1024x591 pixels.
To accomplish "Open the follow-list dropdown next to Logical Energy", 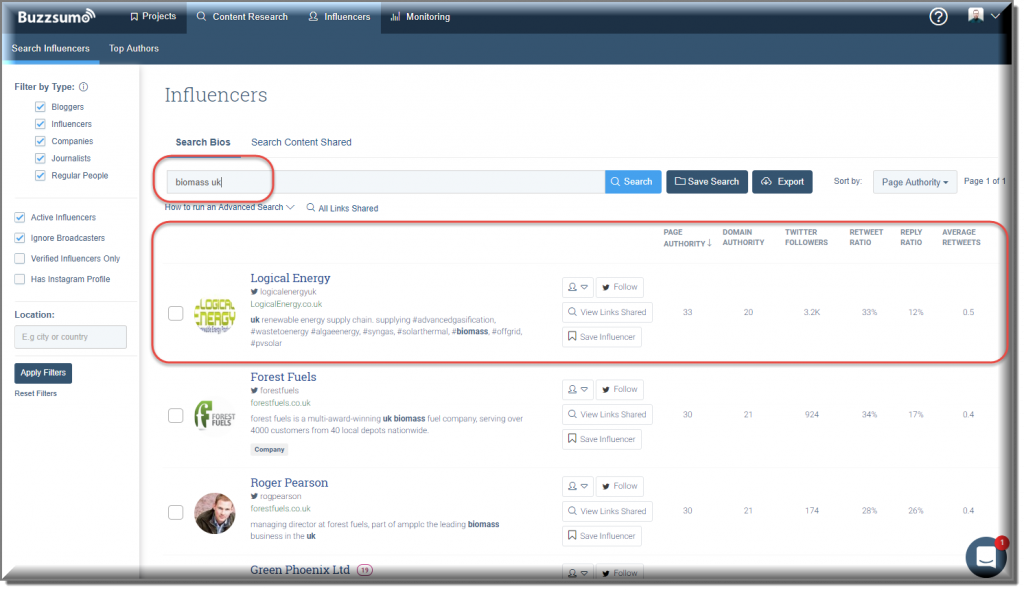I will click(x=577, y=287).
